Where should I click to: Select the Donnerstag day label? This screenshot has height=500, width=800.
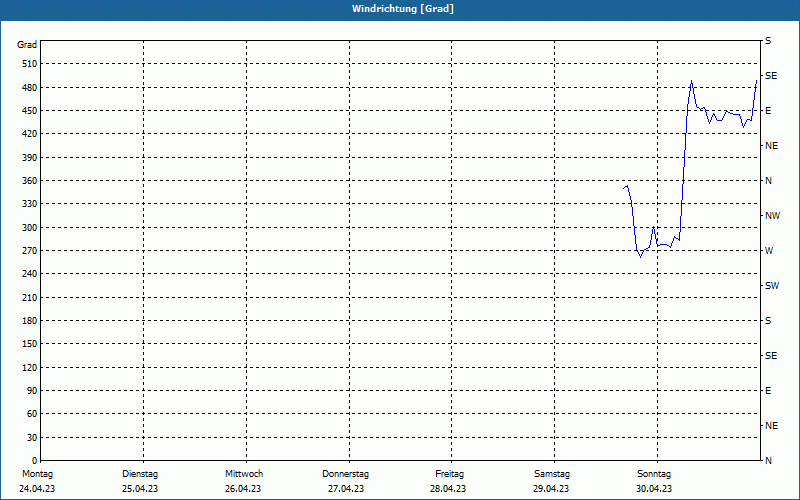click(345, 474)
